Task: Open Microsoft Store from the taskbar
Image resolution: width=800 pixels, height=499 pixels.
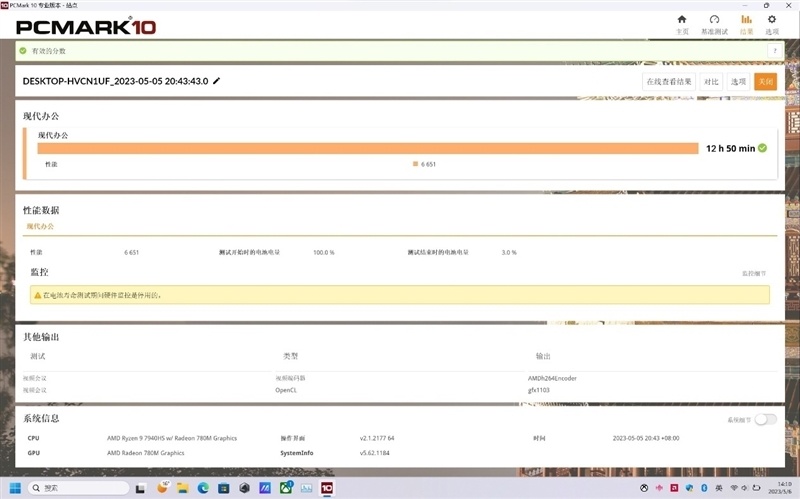Action: (x=223, y=488)
